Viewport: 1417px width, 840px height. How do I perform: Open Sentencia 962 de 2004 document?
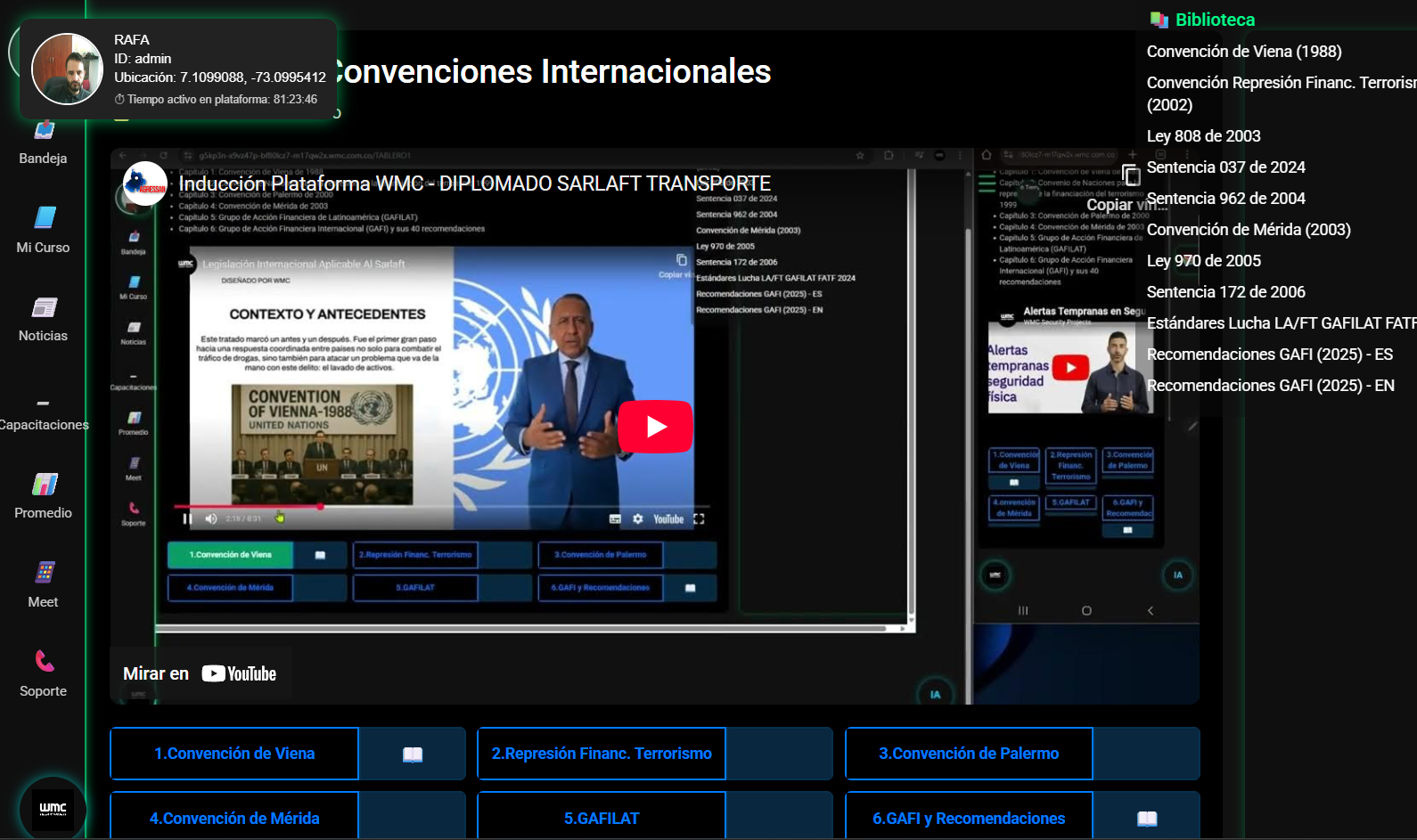click(x=1225, y=199)
